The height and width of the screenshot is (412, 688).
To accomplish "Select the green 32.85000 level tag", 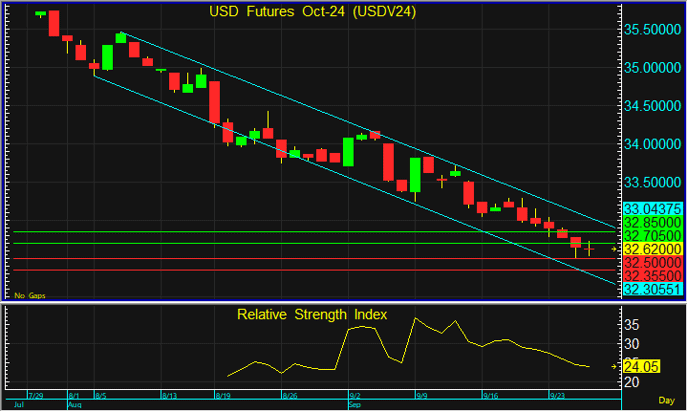I will [652, 221].
